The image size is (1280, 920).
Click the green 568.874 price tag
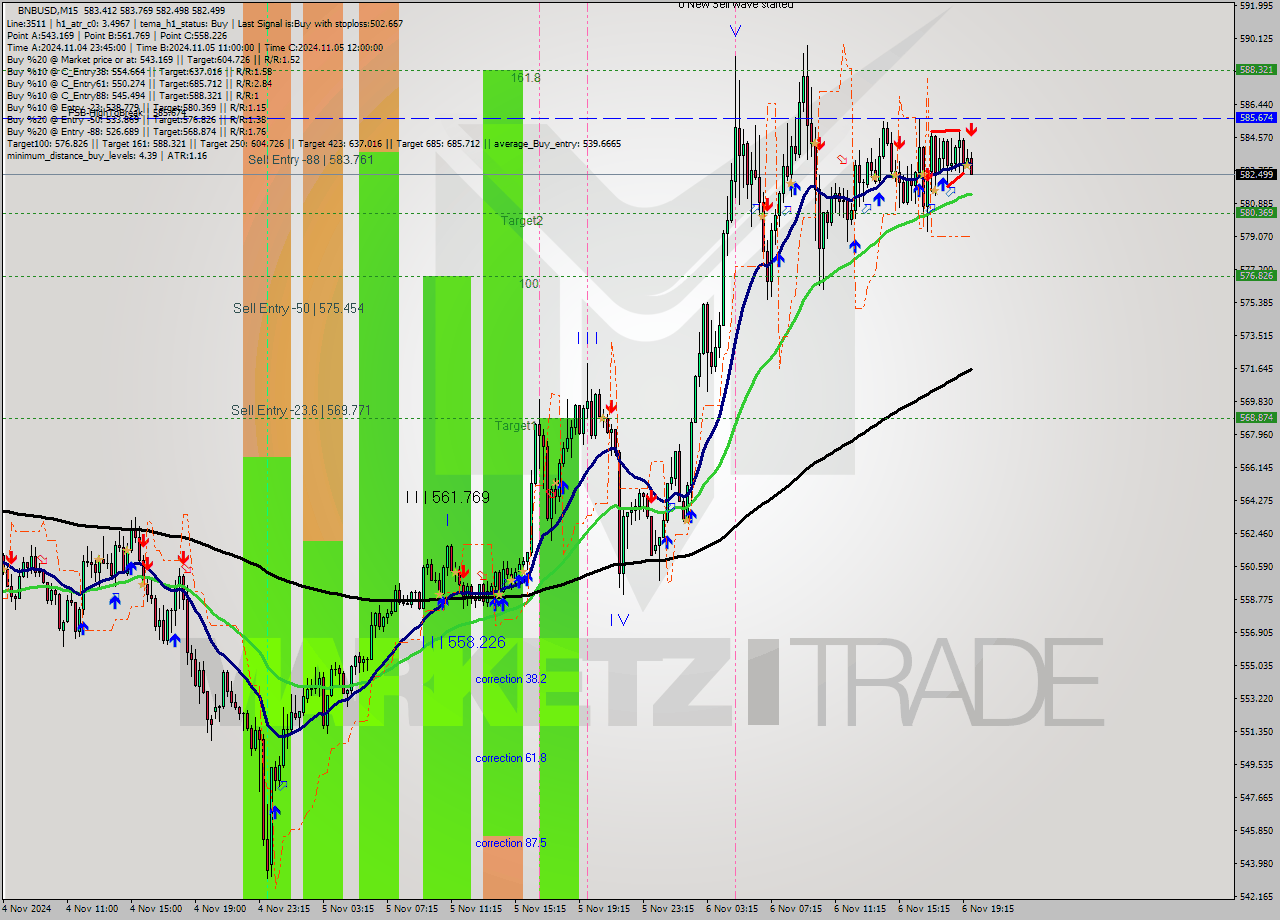point(1256,418)
